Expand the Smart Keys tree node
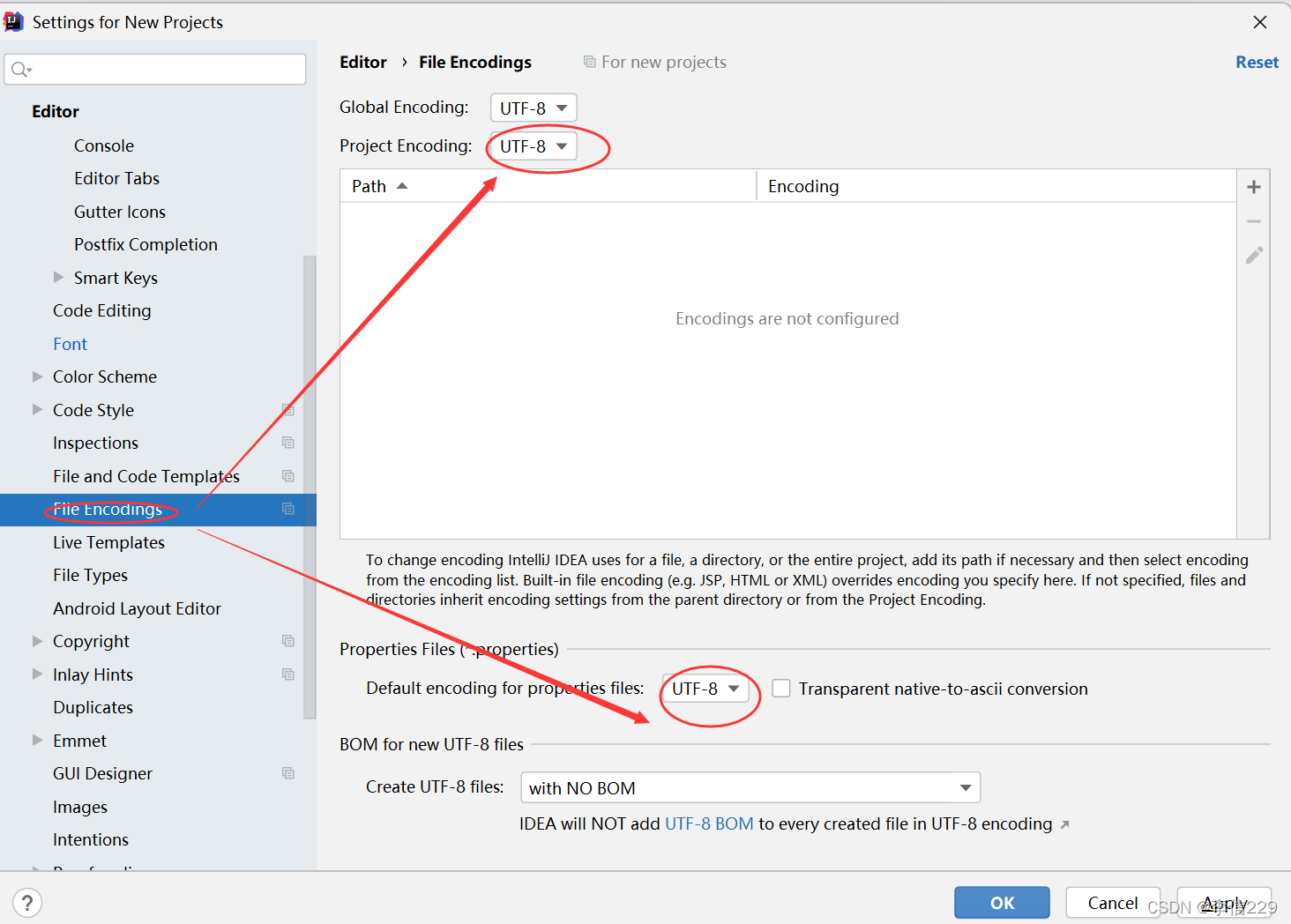 click(59, 277)
